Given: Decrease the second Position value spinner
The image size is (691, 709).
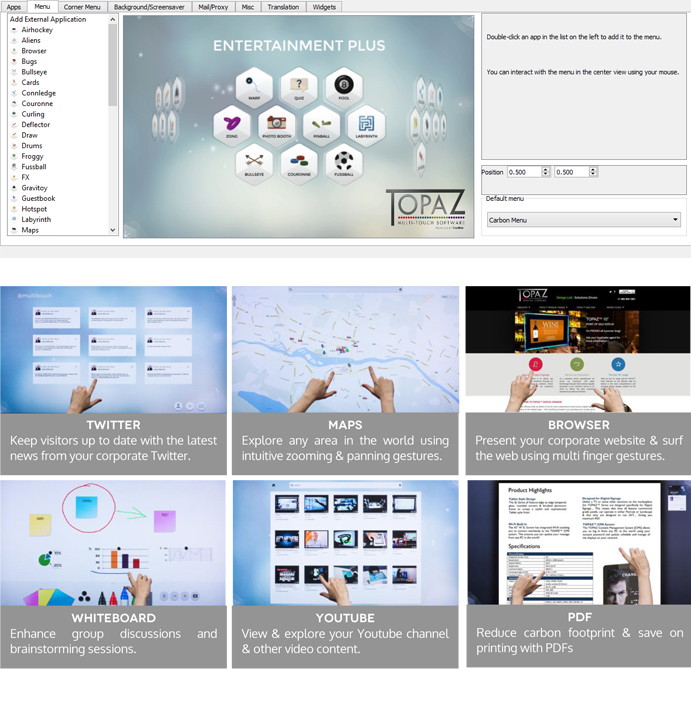Looking at the screenshot, I should (593, 175).
